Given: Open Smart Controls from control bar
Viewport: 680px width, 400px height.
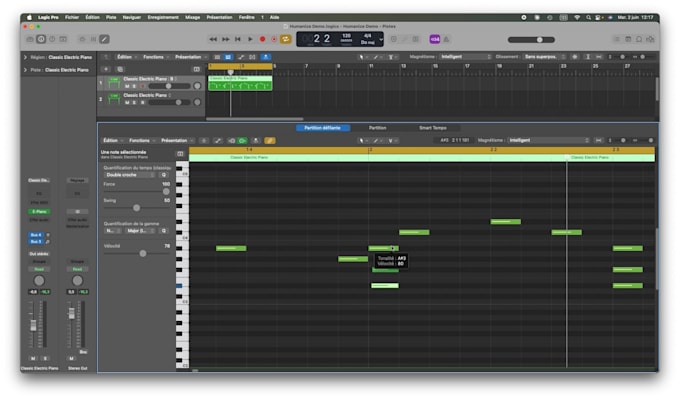Looking at the screenshot, I should point(82,39).
